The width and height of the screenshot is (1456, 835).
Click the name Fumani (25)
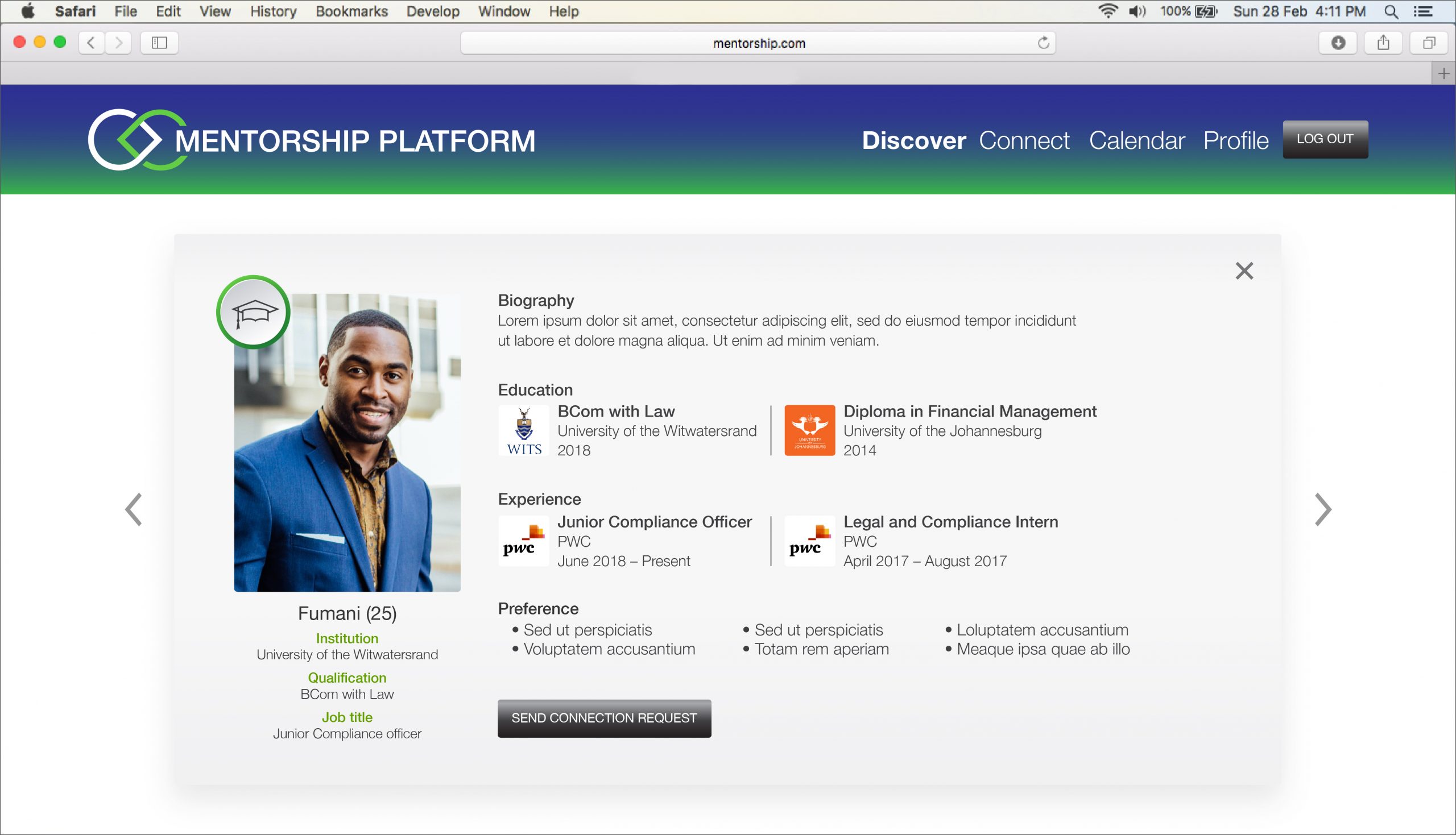347,613
